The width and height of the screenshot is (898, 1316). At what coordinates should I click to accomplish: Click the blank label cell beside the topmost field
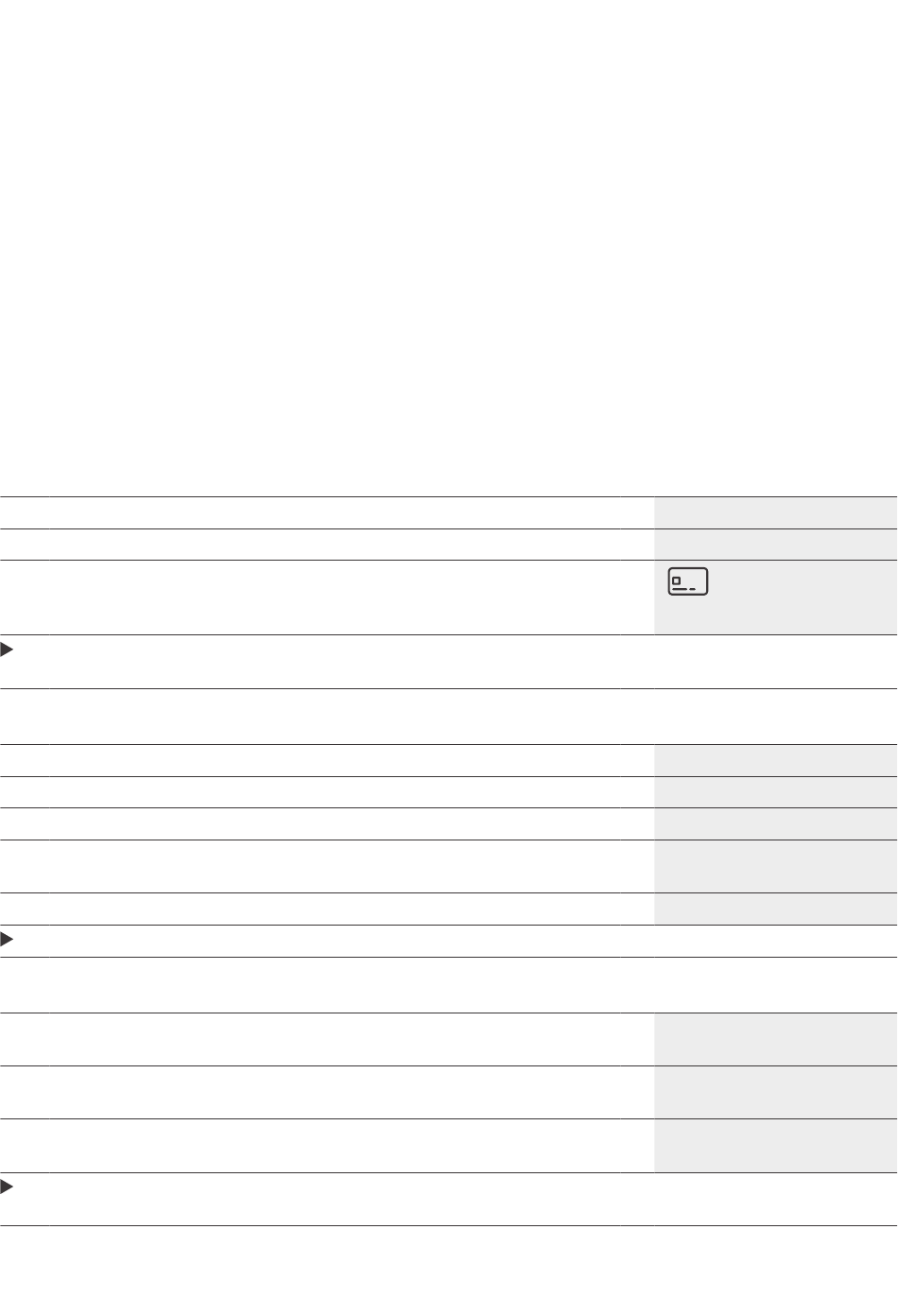326,512
